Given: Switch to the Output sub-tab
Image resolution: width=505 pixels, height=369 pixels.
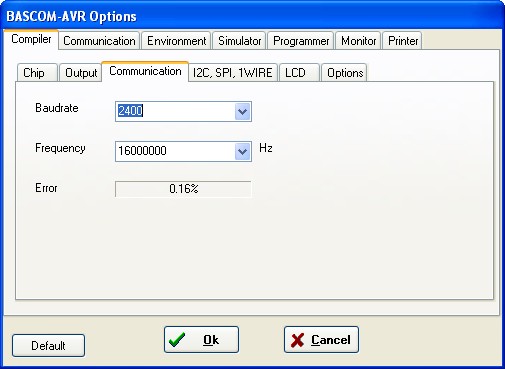Looking at the screenshot, I should coord(81,73).
